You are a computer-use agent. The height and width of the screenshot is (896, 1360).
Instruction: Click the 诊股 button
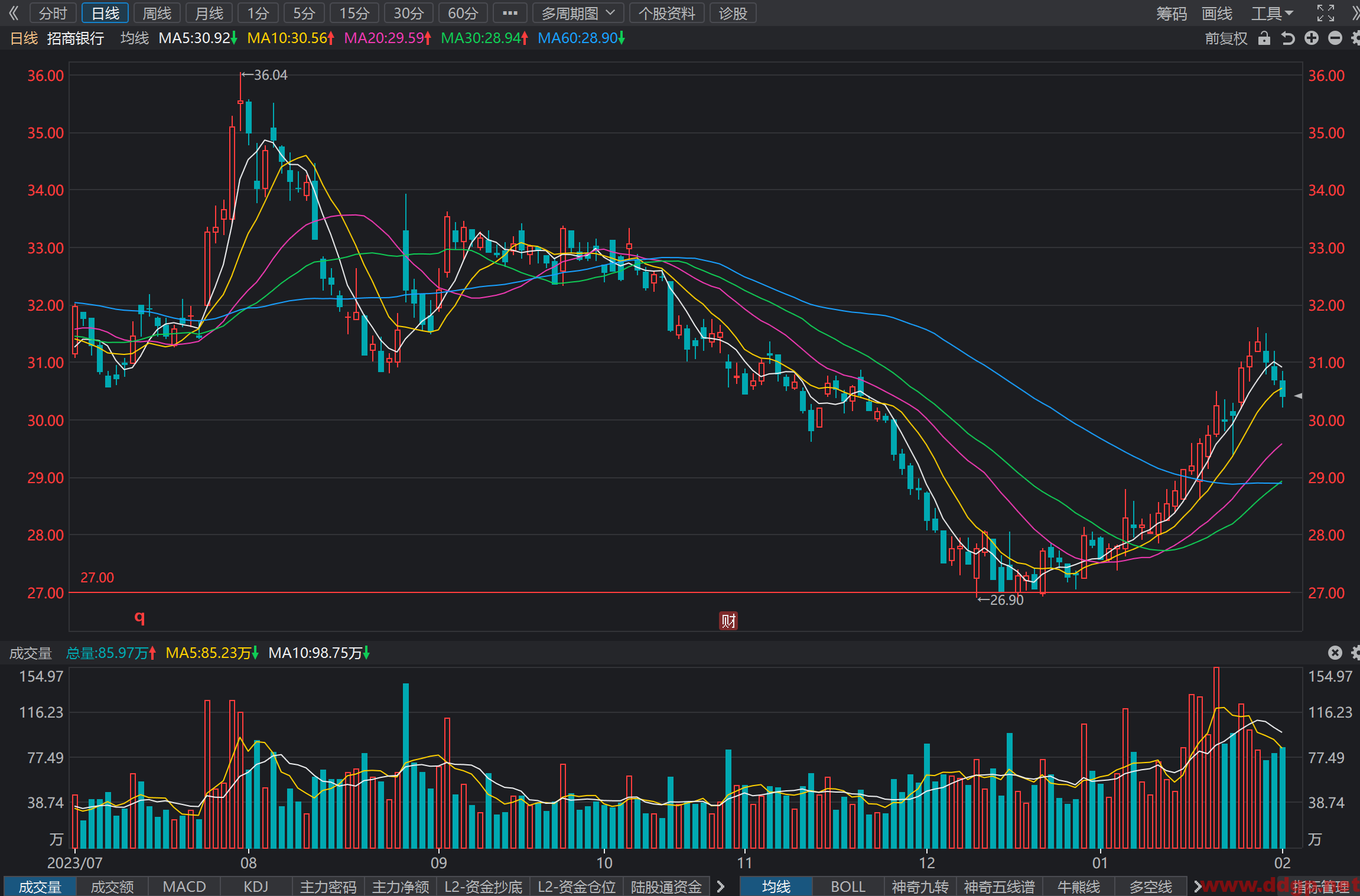click(x=733, y=13)
